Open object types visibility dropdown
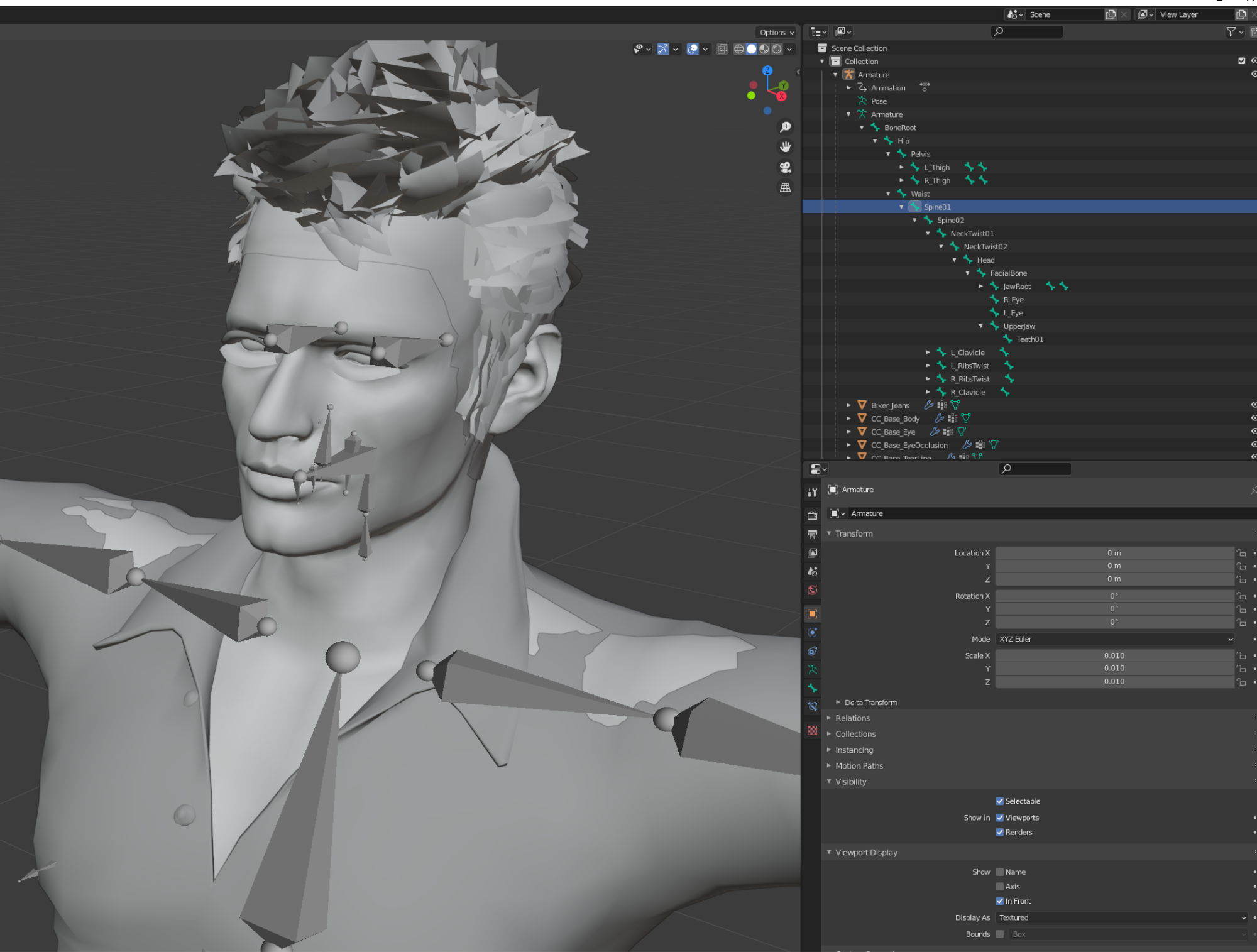The height and width of the screenshot is (952, 1257). (x=642, y=49)
